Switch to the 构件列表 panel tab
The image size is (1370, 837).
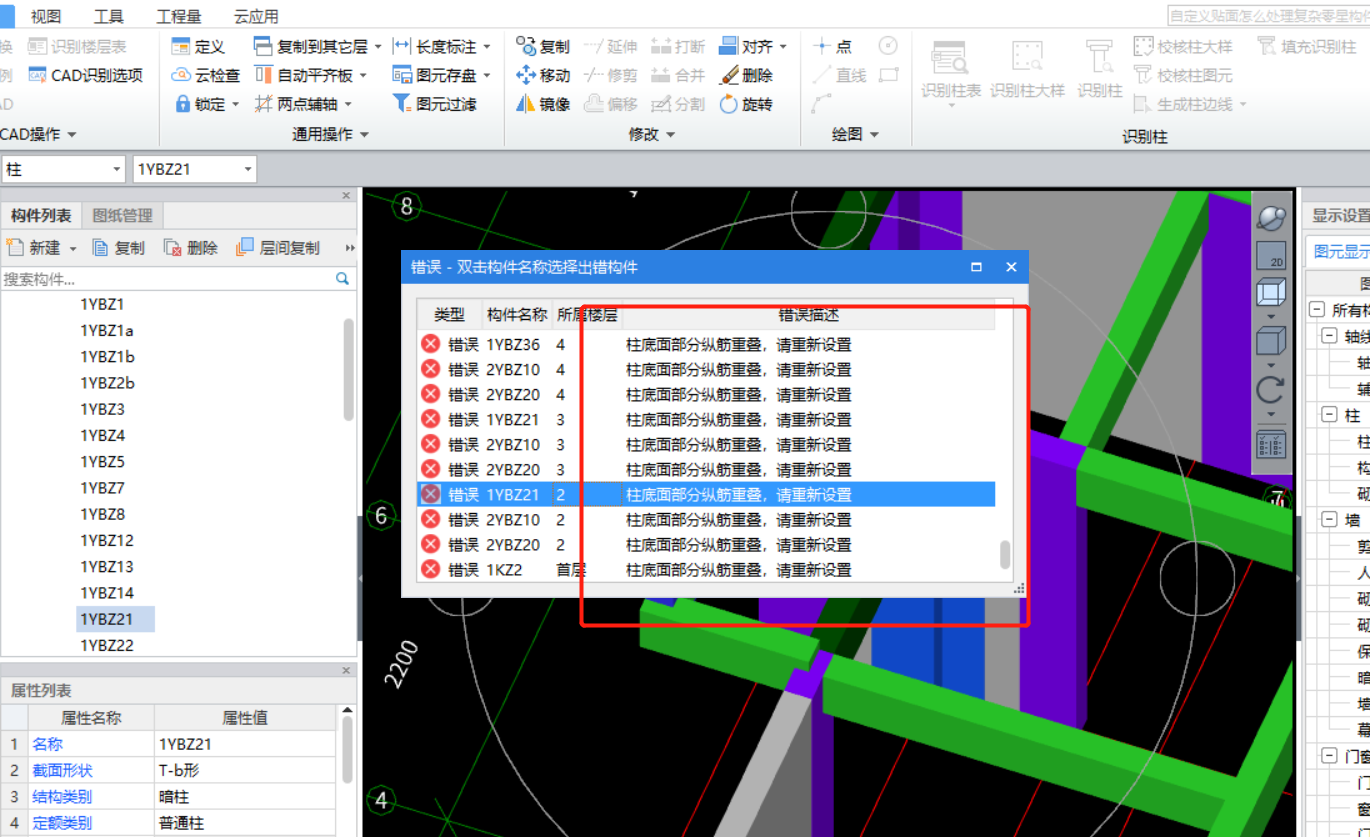[41, 215]
